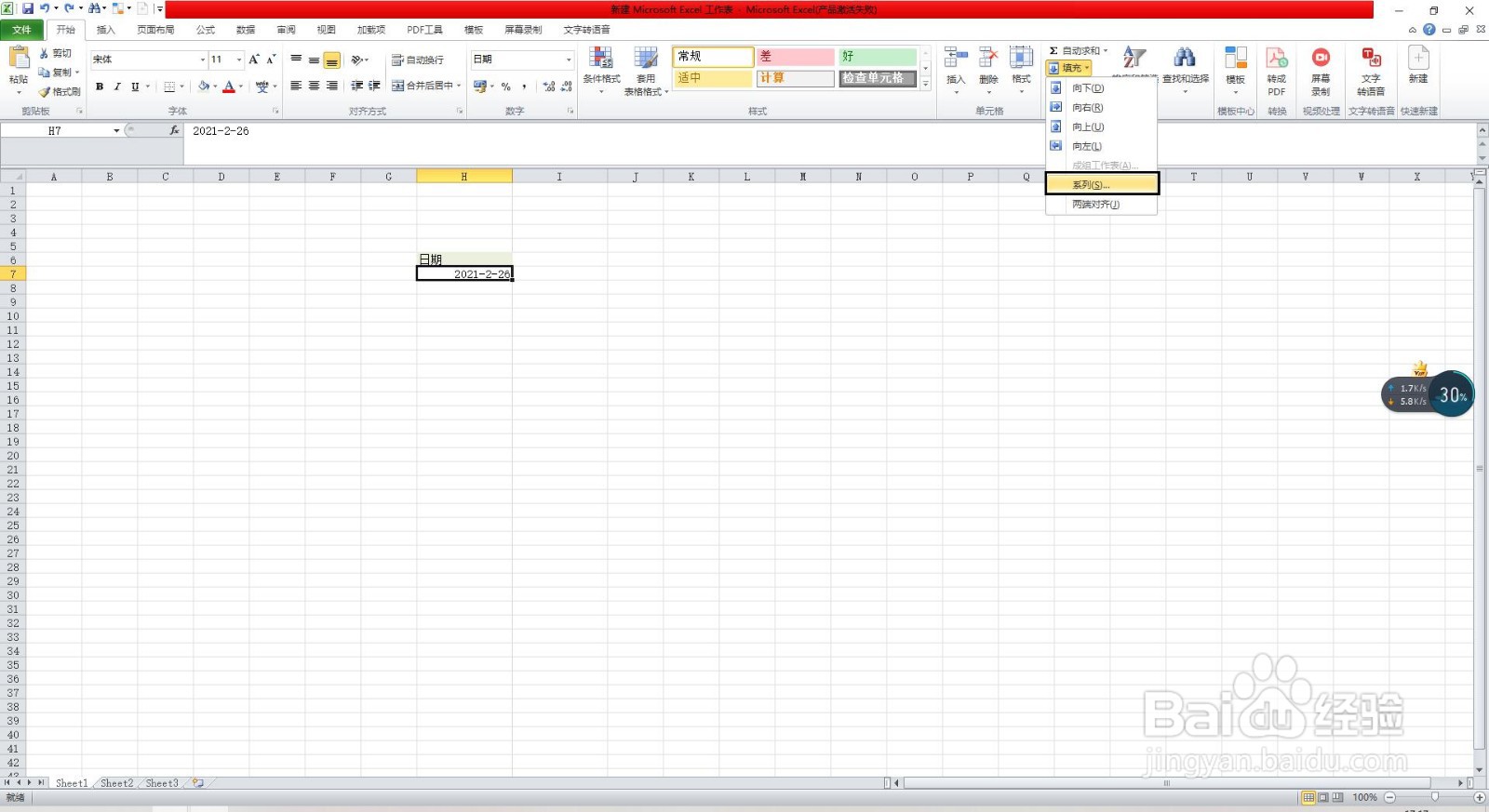
Task: Click the Cut (剪切) scissors icon
Action: coord(44,53)
